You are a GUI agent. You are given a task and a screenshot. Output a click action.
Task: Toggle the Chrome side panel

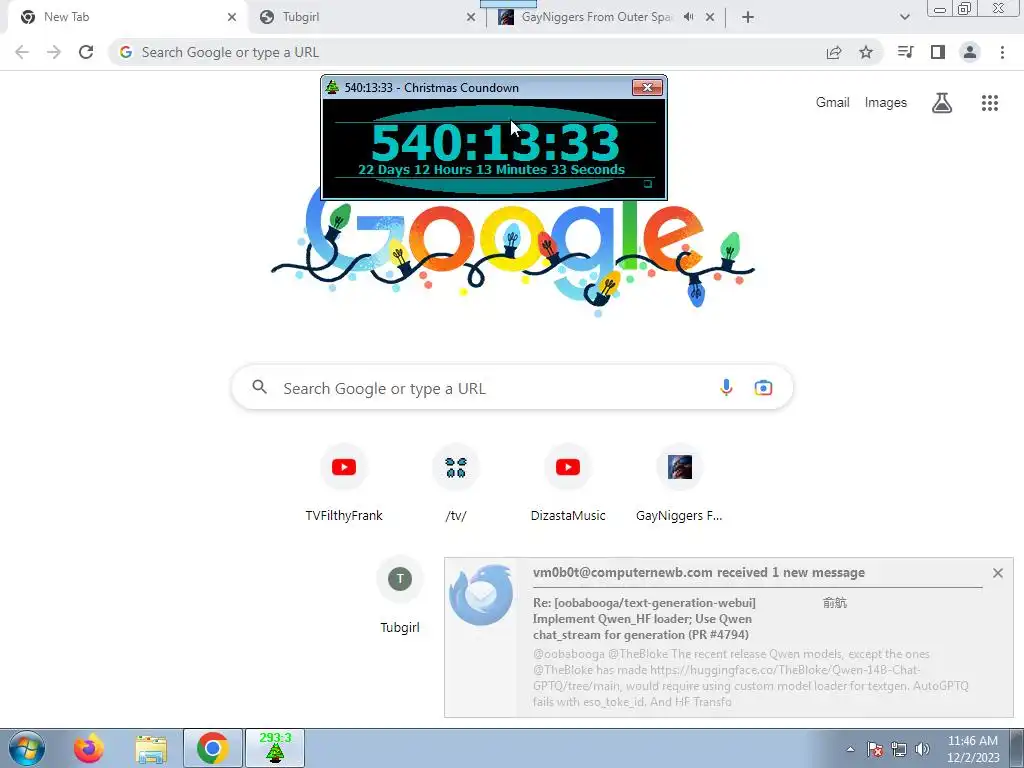(x=938, y=52)
